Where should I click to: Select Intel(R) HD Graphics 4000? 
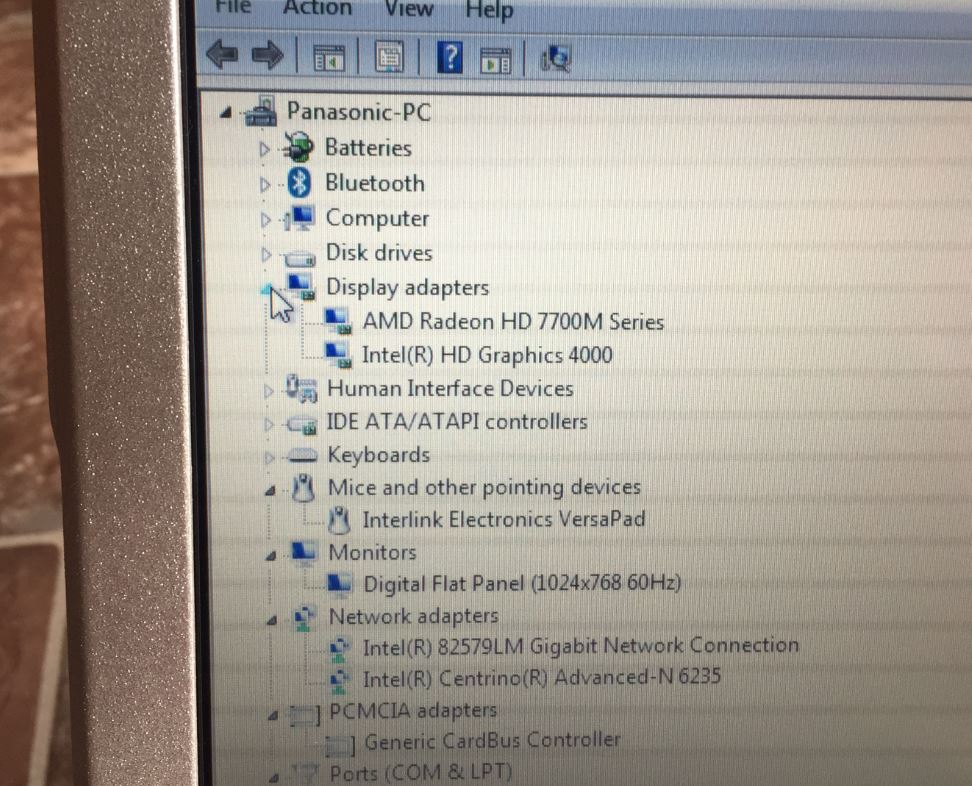pos(487,355)
